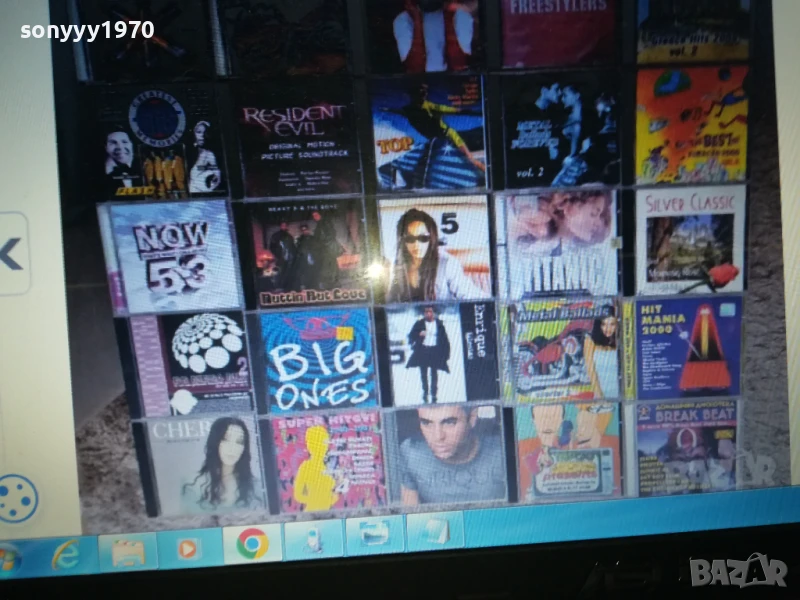Open the Windows Start menu

pos(8,557)
